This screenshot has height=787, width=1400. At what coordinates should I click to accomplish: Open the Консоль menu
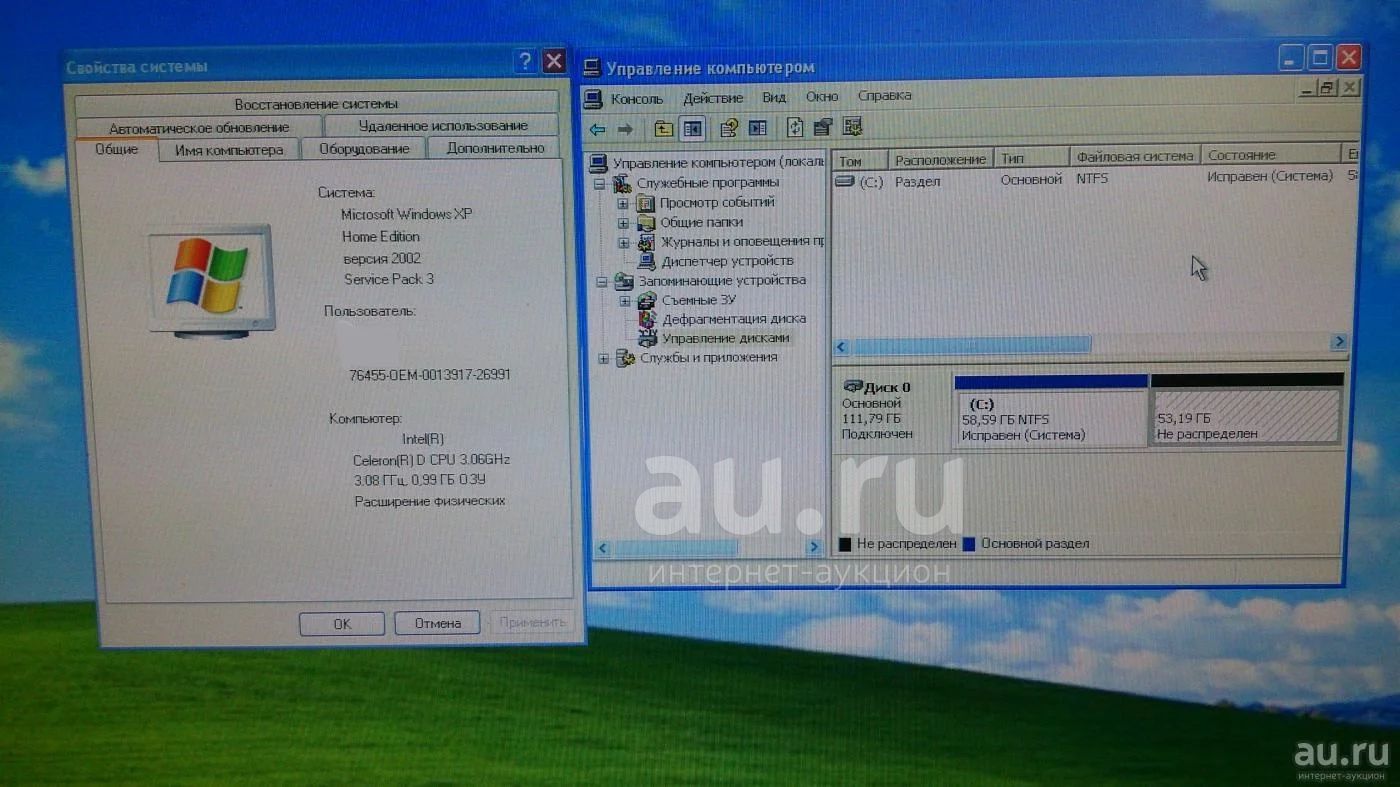[637, 98]
